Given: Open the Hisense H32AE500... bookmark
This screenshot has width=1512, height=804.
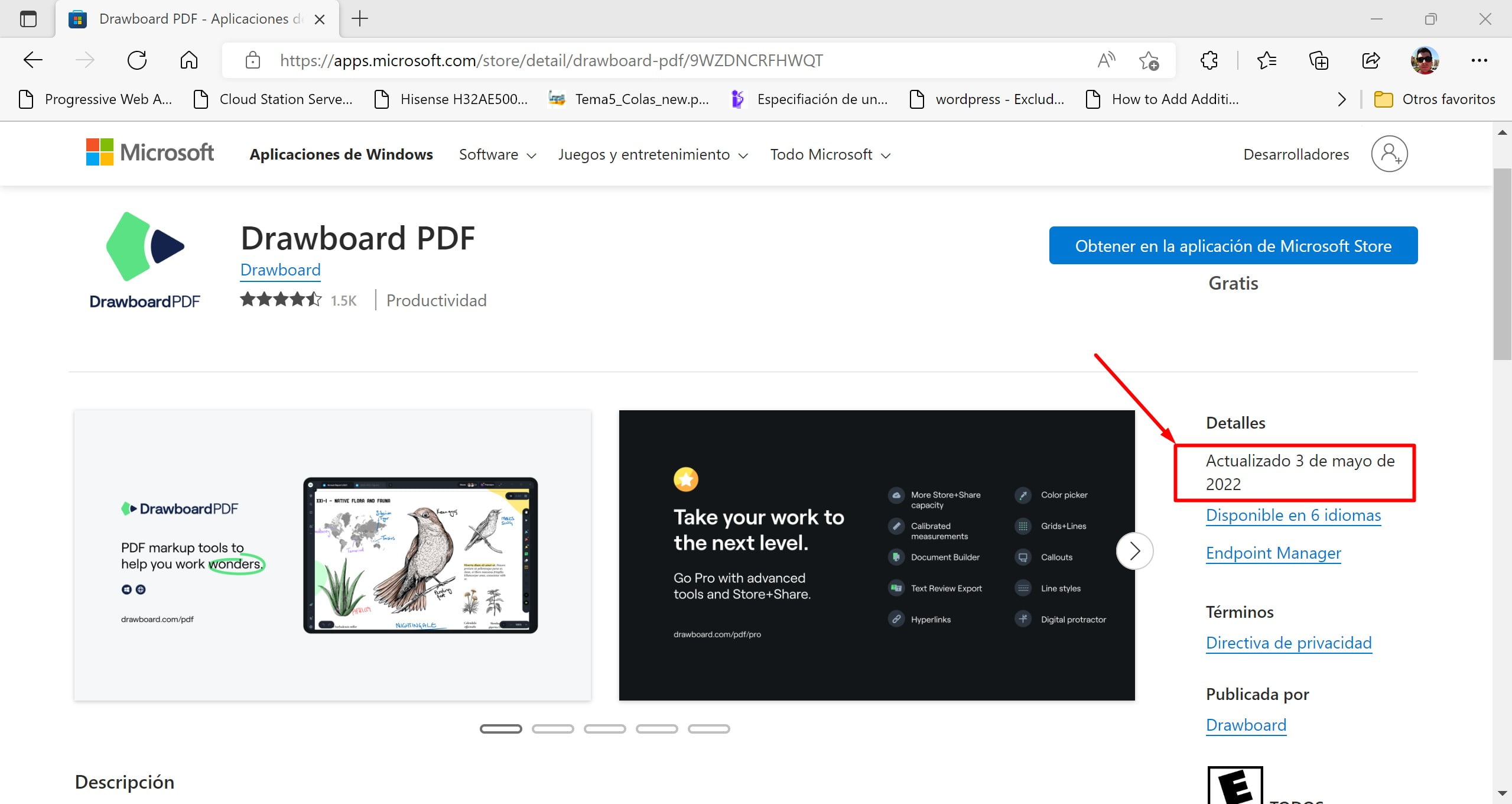Looking at the screenshot, I should 451,99.
